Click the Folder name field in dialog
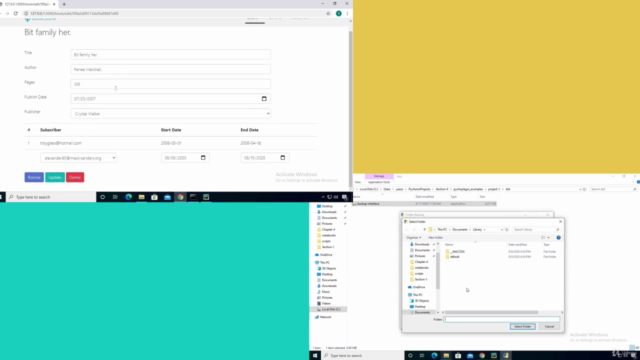 pyautogui.click(x=502, y=319)
